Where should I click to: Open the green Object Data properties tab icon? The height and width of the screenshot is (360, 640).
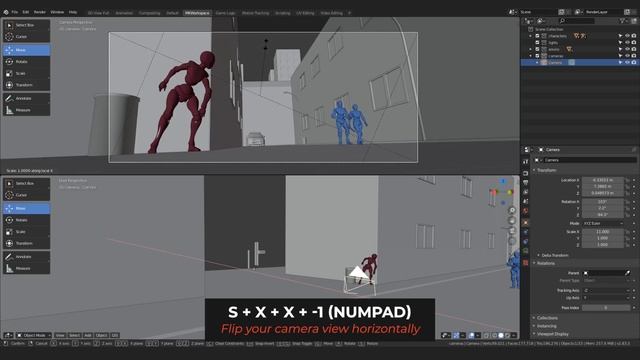coord(526,251)
